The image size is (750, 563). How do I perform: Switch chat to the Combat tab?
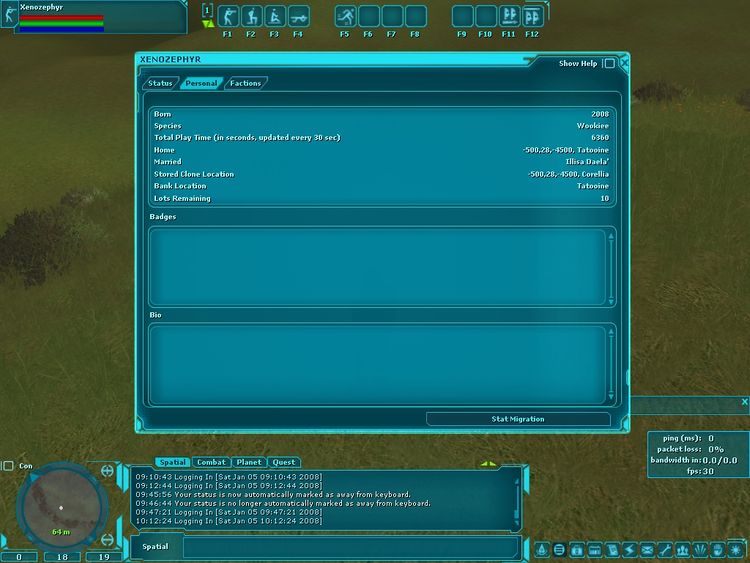211,462
